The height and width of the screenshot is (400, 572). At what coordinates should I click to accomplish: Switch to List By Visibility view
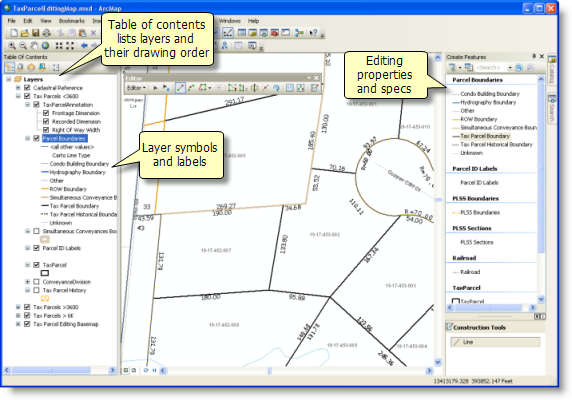click(x=31, y=67)
